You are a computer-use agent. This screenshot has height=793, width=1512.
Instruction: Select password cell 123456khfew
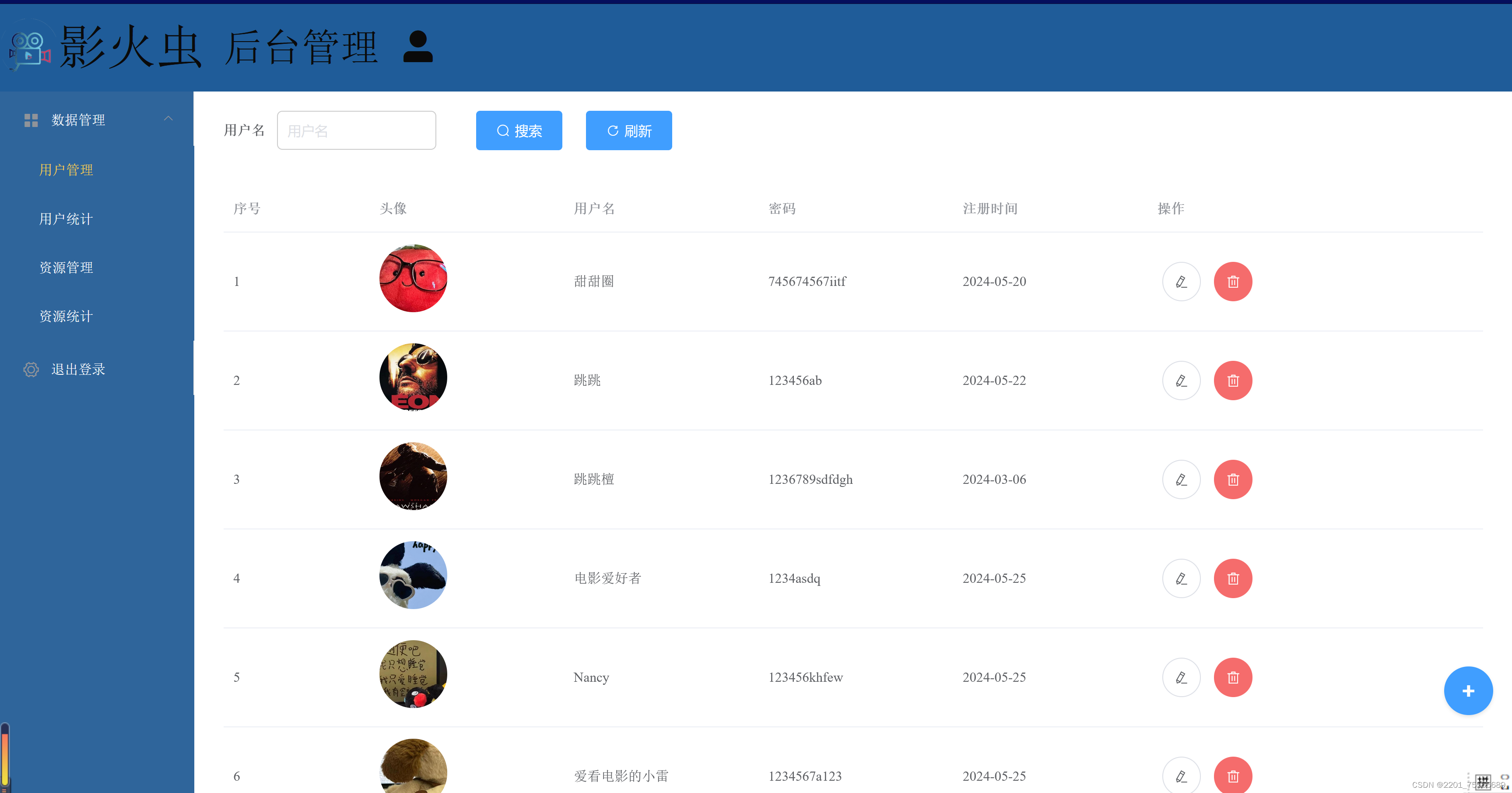805,677
